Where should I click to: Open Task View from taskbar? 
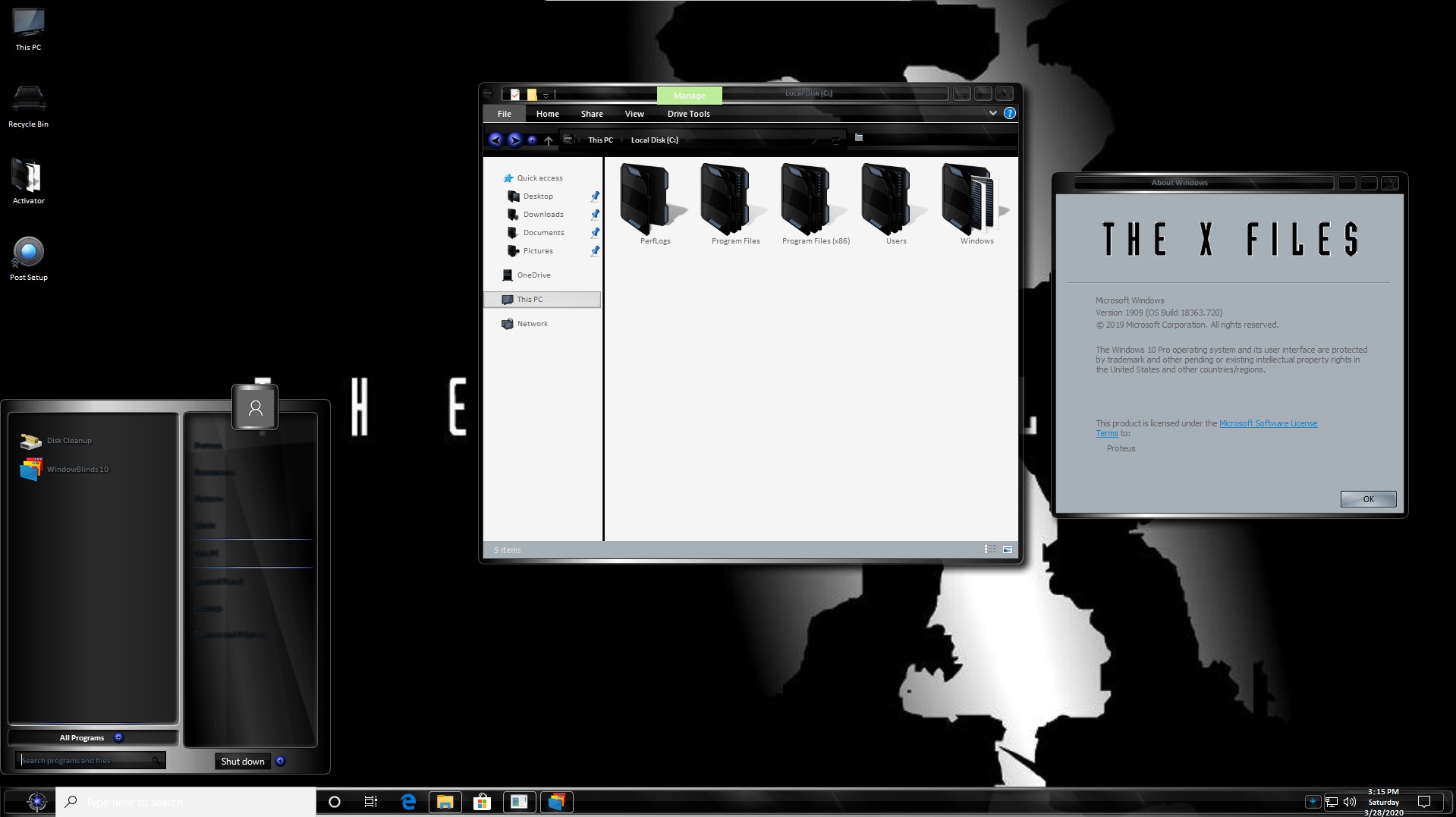[371, 802]
